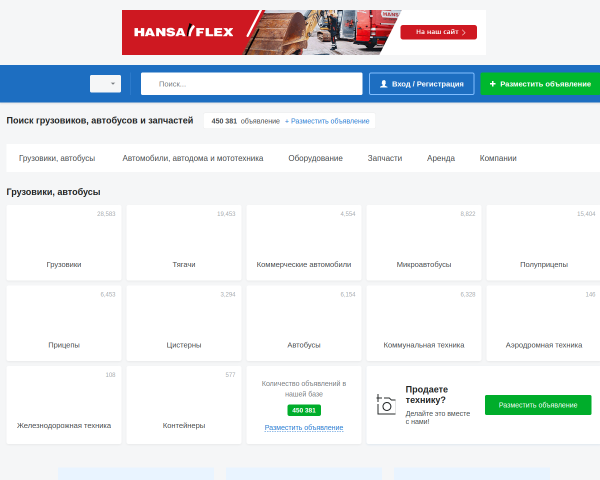The height and width of the screenshot is (480, 600).
Task: Open the language dropdown in header
Action: (105, 83)
